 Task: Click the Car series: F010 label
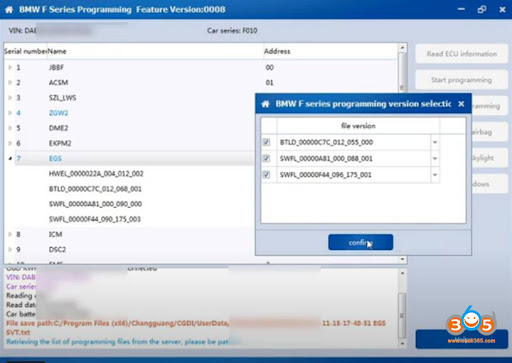coord(232,31)
